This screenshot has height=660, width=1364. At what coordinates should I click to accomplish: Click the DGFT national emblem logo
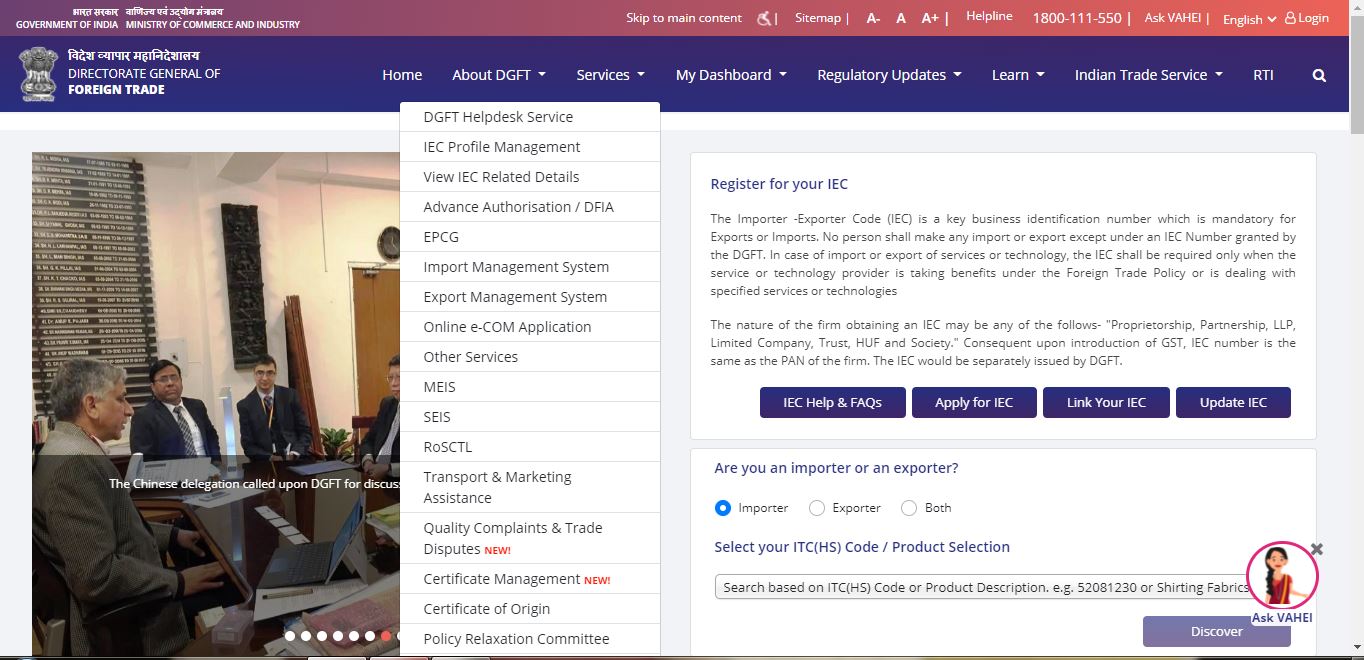click(37, 73)
